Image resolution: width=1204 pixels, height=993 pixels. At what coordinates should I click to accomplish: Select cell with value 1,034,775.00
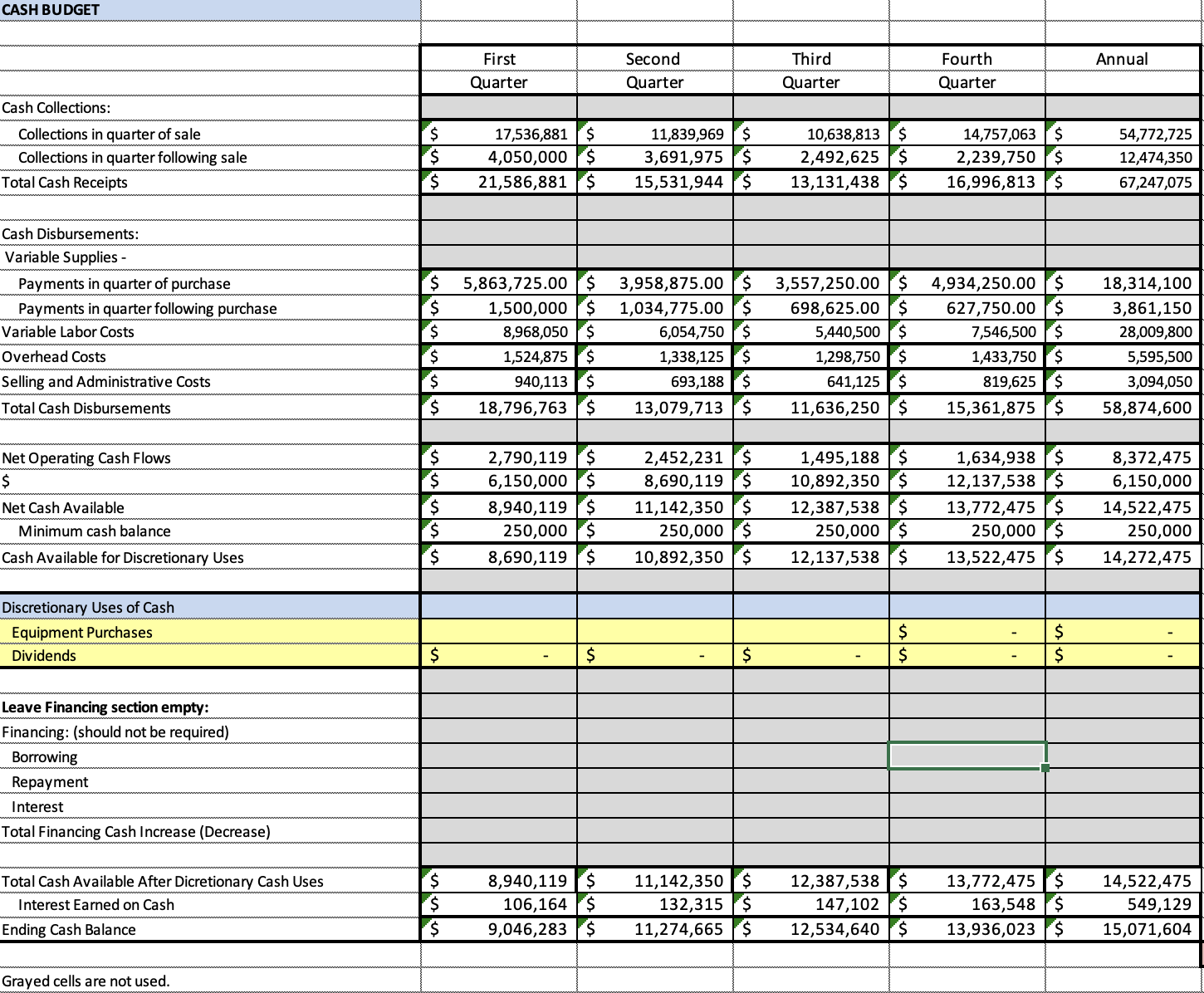point(655,308)
